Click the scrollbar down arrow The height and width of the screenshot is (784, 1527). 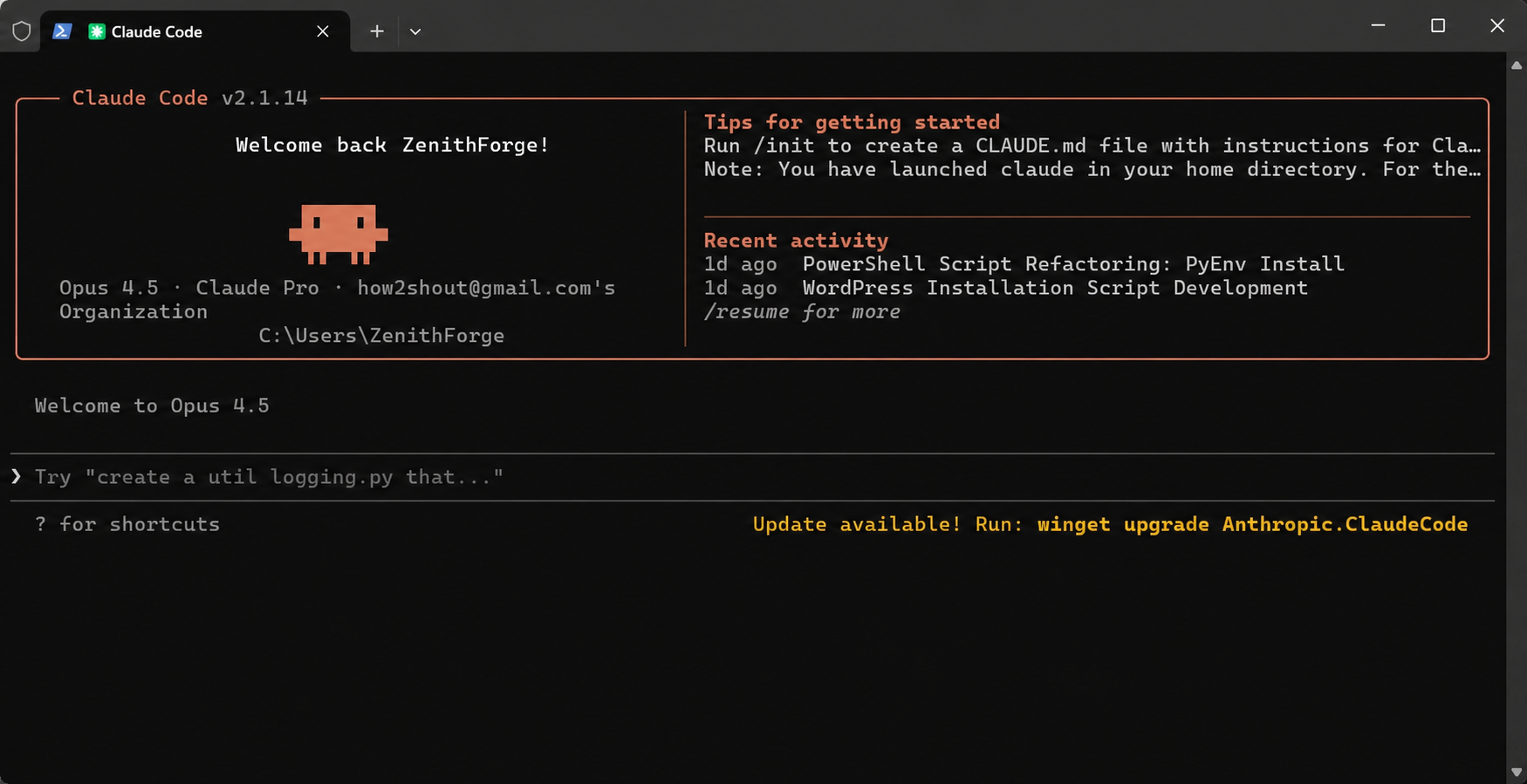tap(1517, 773)
